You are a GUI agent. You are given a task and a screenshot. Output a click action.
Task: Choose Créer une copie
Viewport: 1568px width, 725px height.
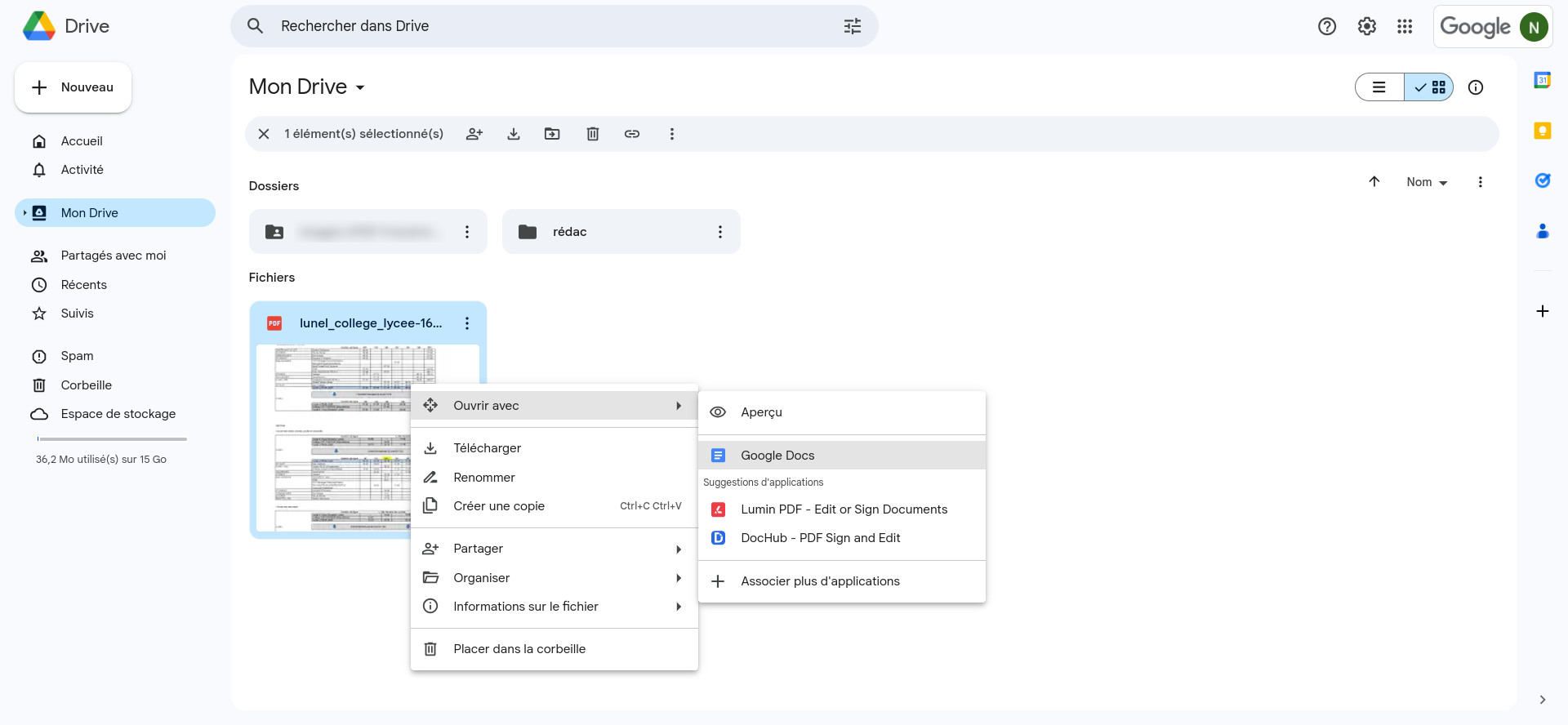[555, 506]
